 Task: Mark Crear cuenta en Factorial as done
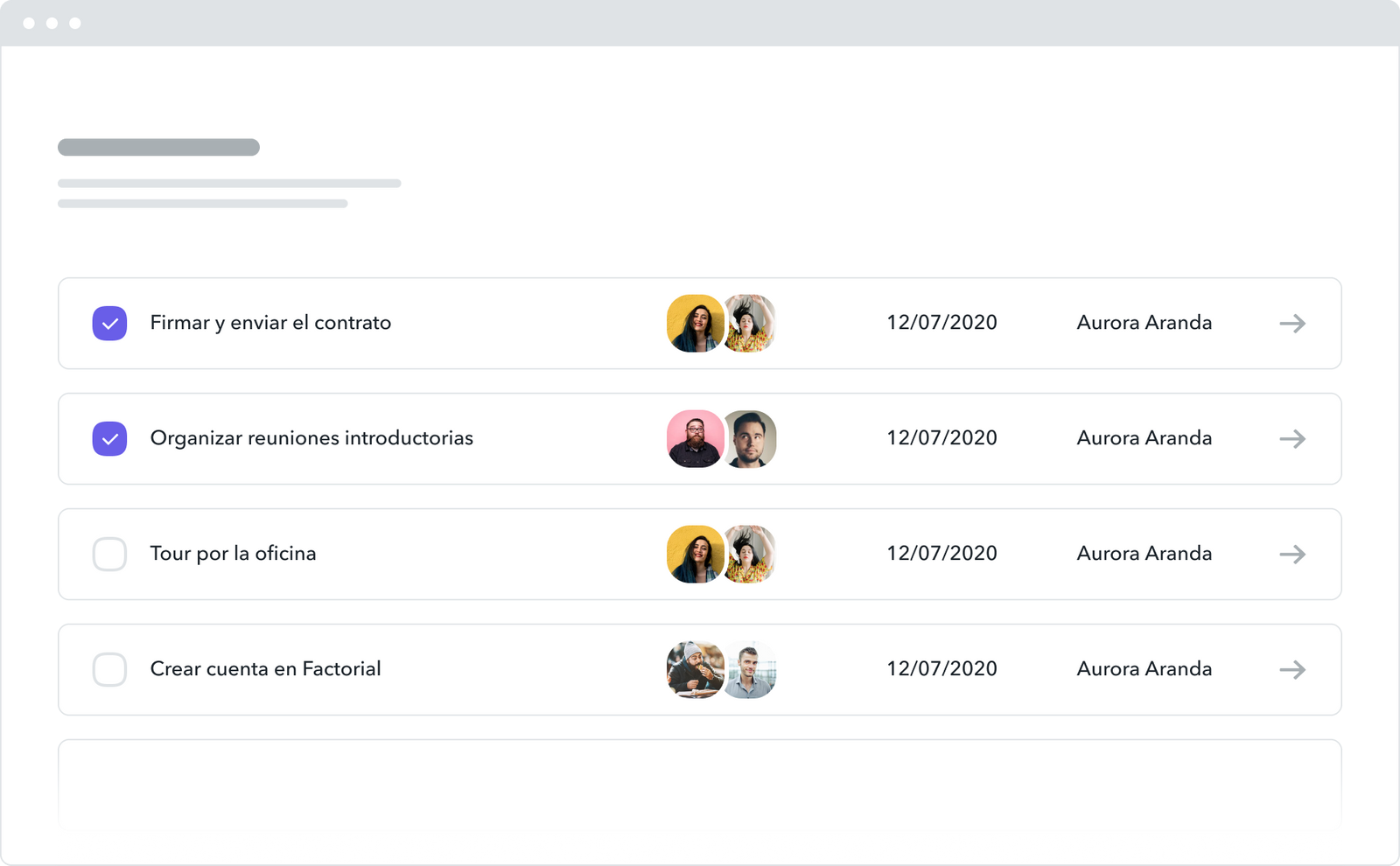(109, 670)
